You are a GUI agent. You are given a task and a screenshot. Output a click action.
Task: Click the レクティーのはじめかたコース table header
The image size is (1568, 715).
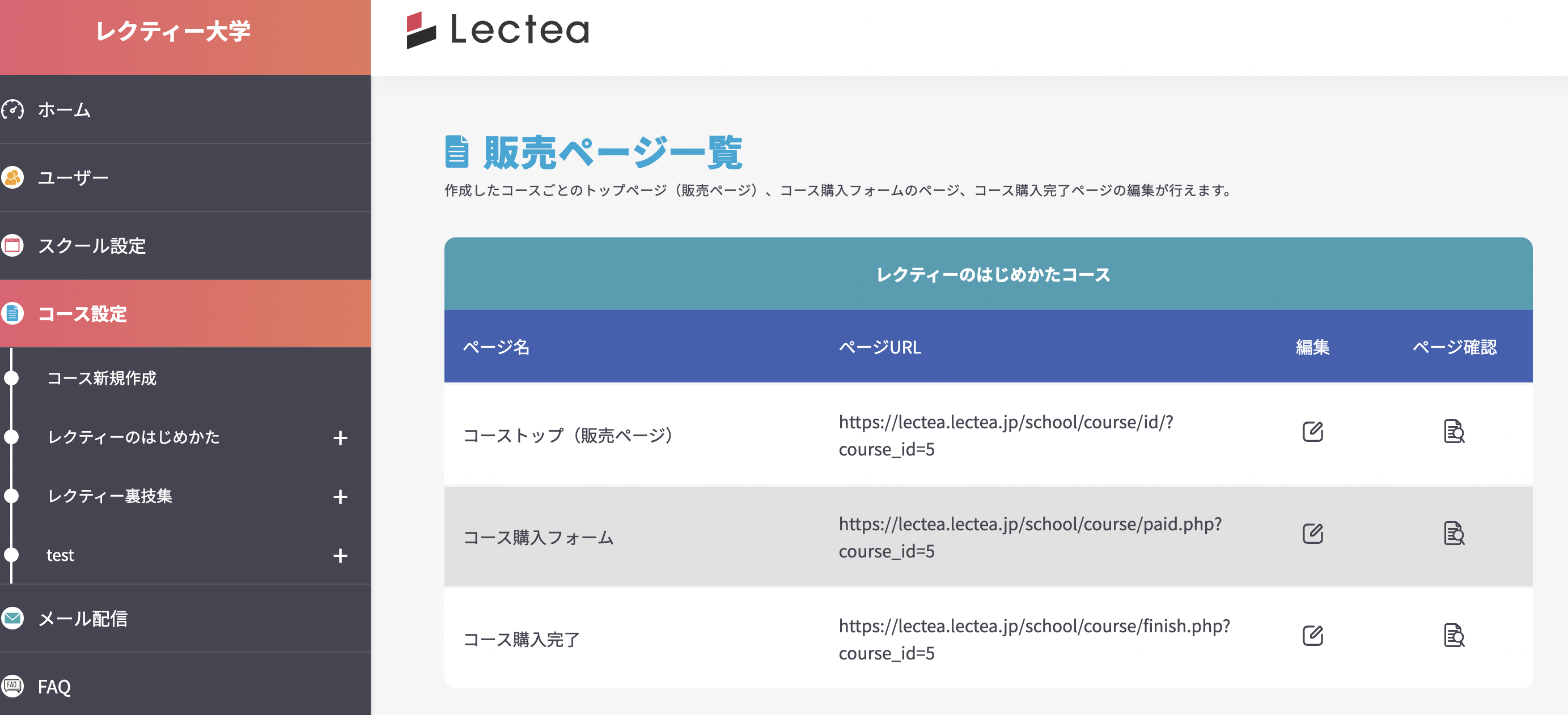click(993, 274)
